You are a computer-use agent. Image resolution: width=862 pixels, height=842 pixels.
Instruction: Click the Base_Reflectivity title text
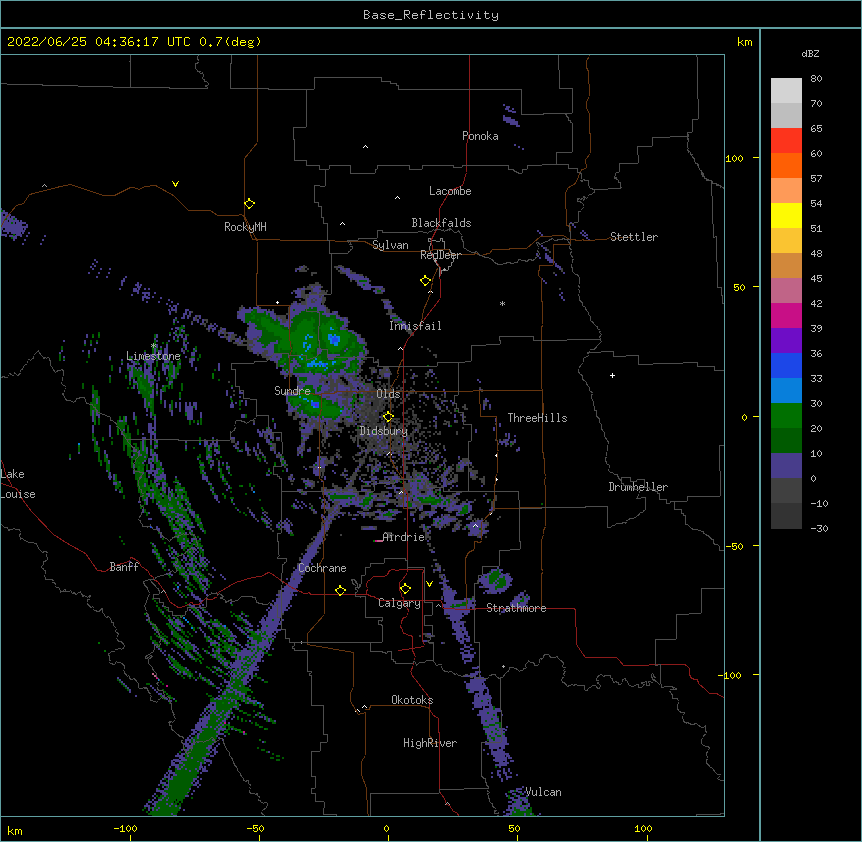pos(430,15)
